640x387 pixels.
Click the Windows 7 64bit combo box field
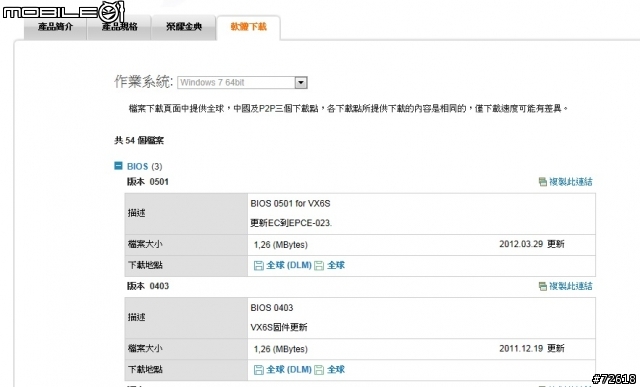[x=242, y=82]
